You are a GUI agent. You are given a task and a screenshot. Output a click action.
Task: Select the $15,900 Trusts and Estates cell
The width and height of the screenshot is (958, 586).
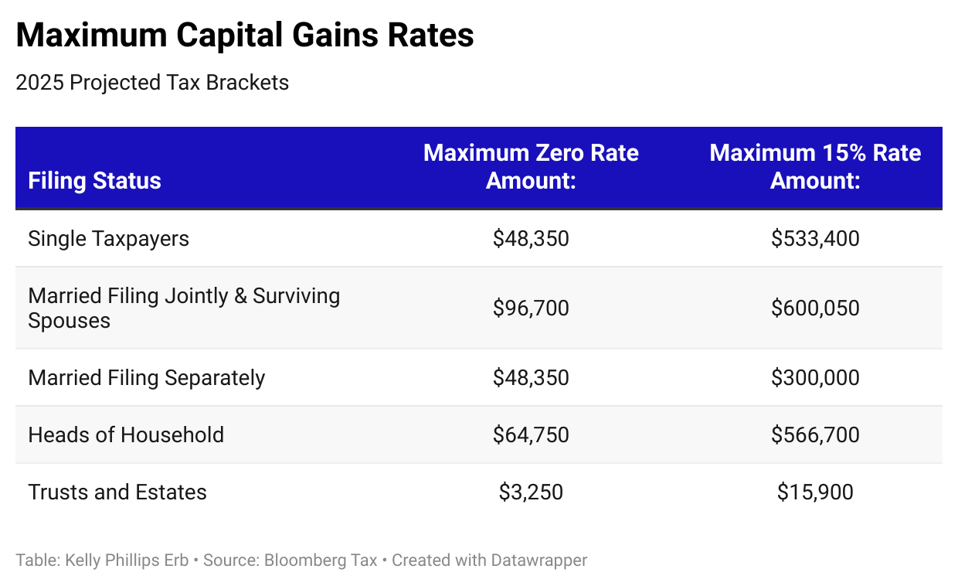coord(815,492)
